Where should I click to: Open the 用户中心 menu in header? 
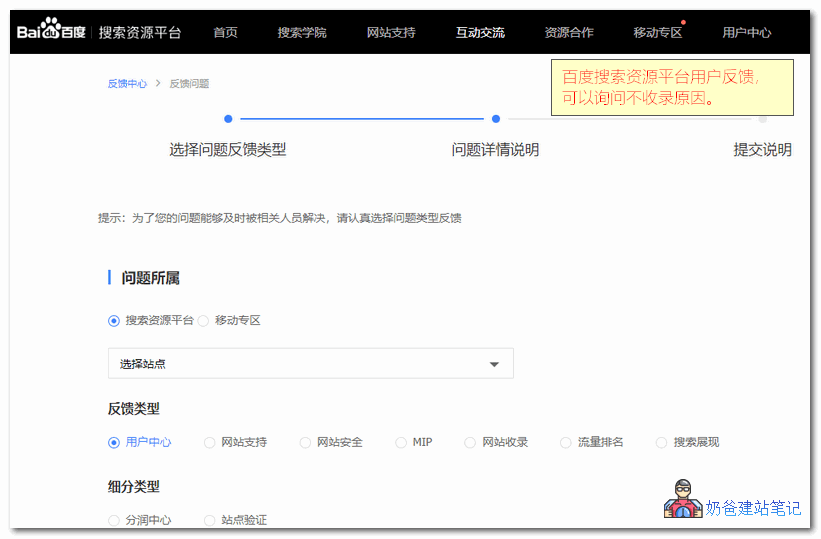tap(747, 32)
